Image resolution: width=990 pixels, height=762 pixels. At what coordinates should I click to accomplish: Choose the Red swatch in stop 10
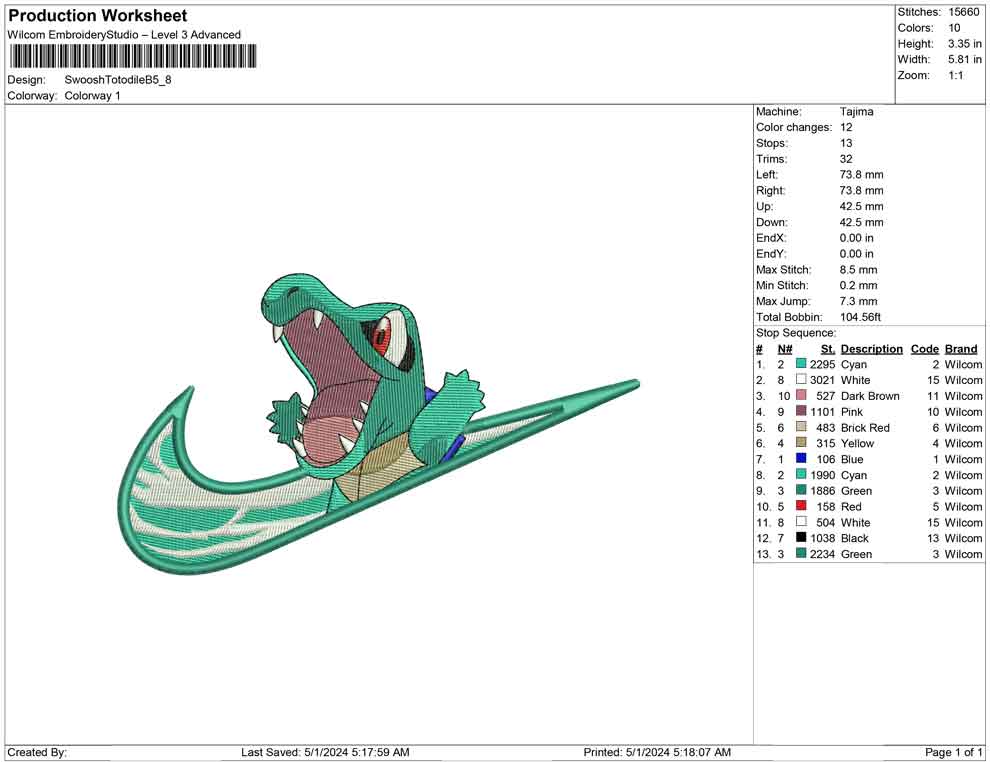801,507
